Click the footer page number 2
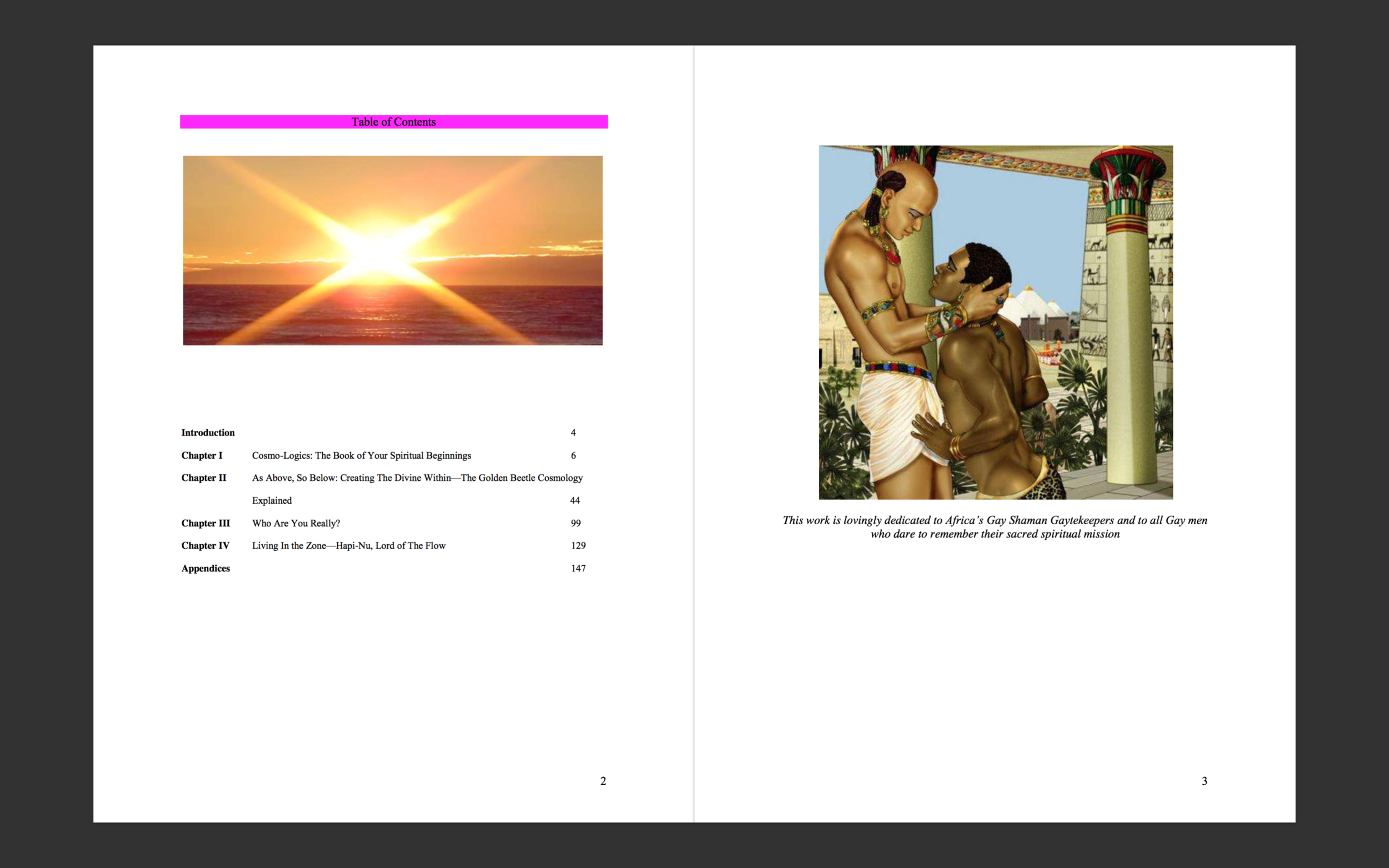The width and height of the screenshot is (1389, 868). [603, 781]
